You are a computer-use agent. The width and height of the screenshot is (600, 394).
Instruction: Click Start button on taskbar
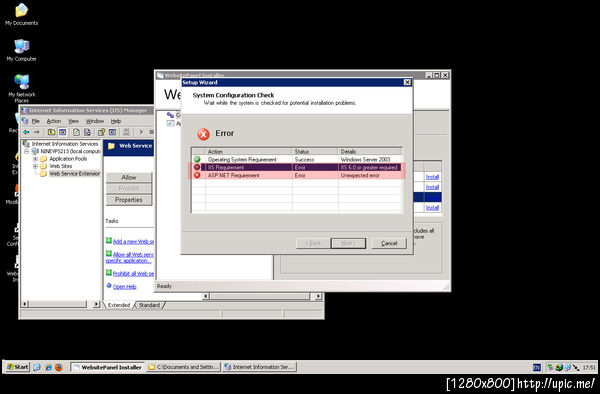(18, 367)
